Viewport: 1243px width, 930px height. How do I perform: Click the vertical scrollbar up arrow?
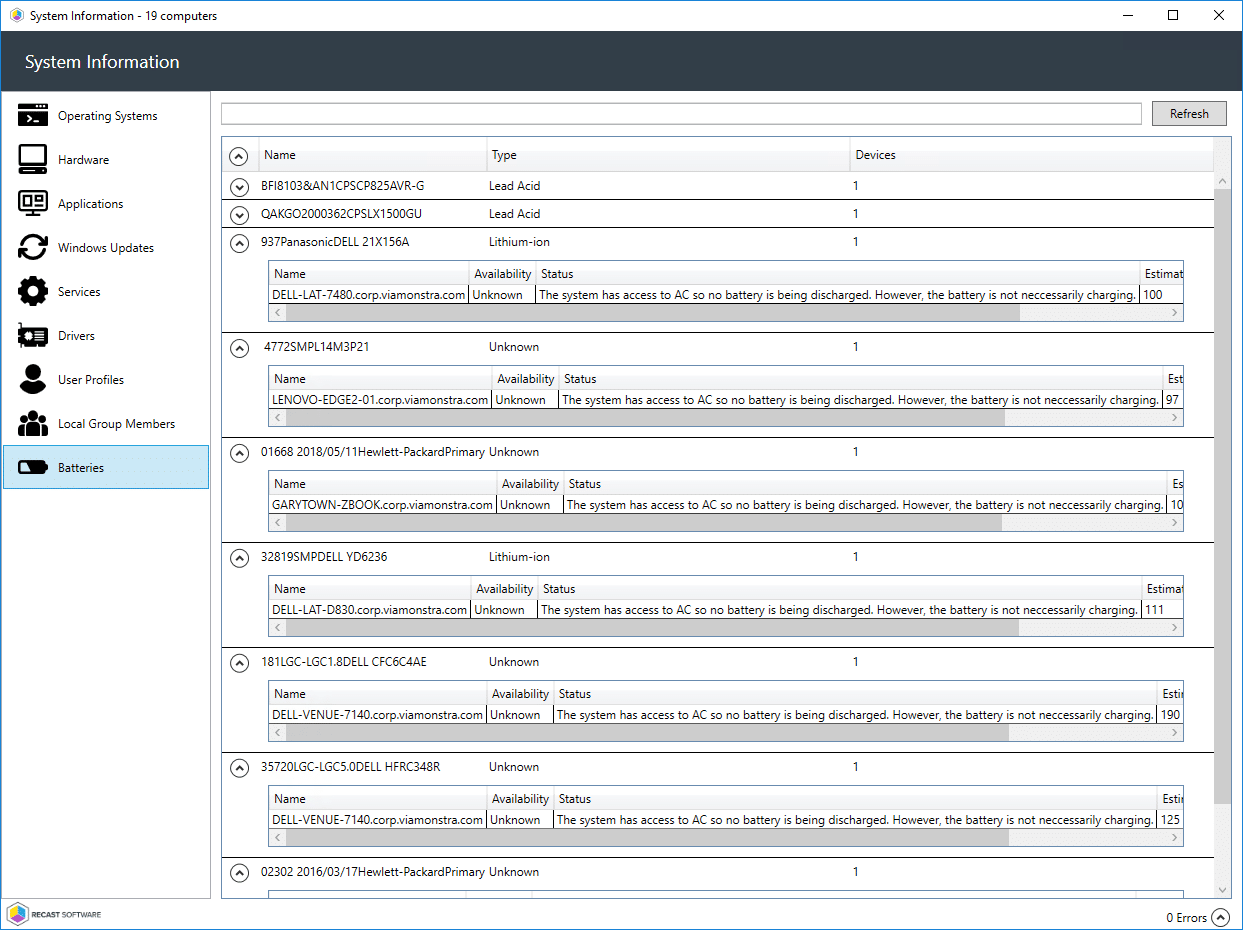point(1223,181)
